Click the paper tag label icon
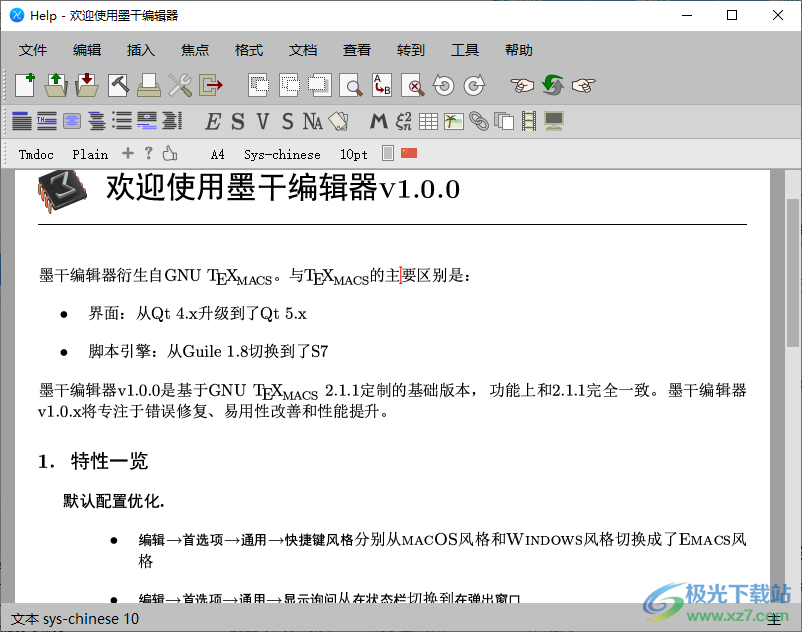 pyautogui.click(x=338, y=121)
